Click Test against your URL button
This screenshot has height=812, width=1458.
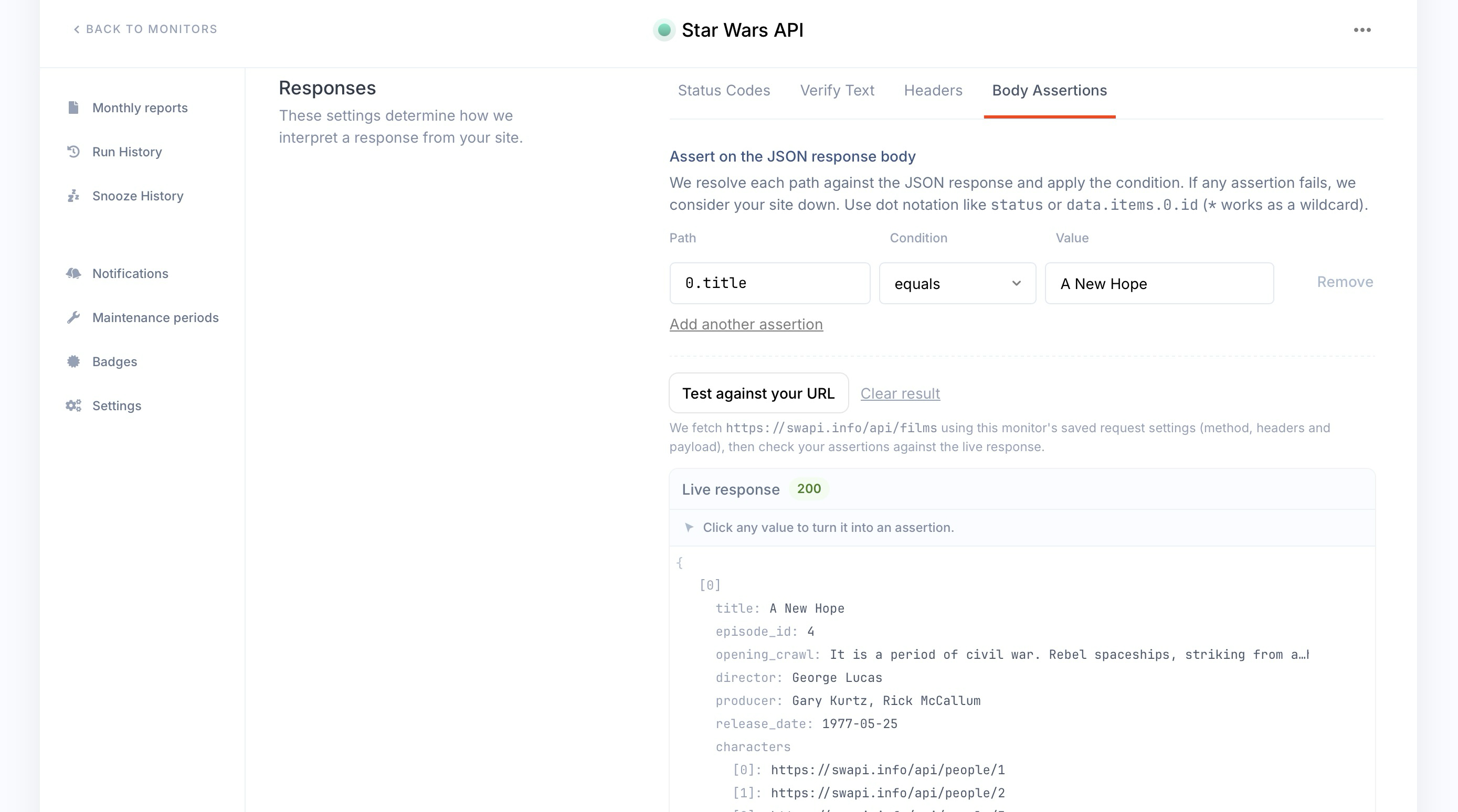click(x=758, y=393)
